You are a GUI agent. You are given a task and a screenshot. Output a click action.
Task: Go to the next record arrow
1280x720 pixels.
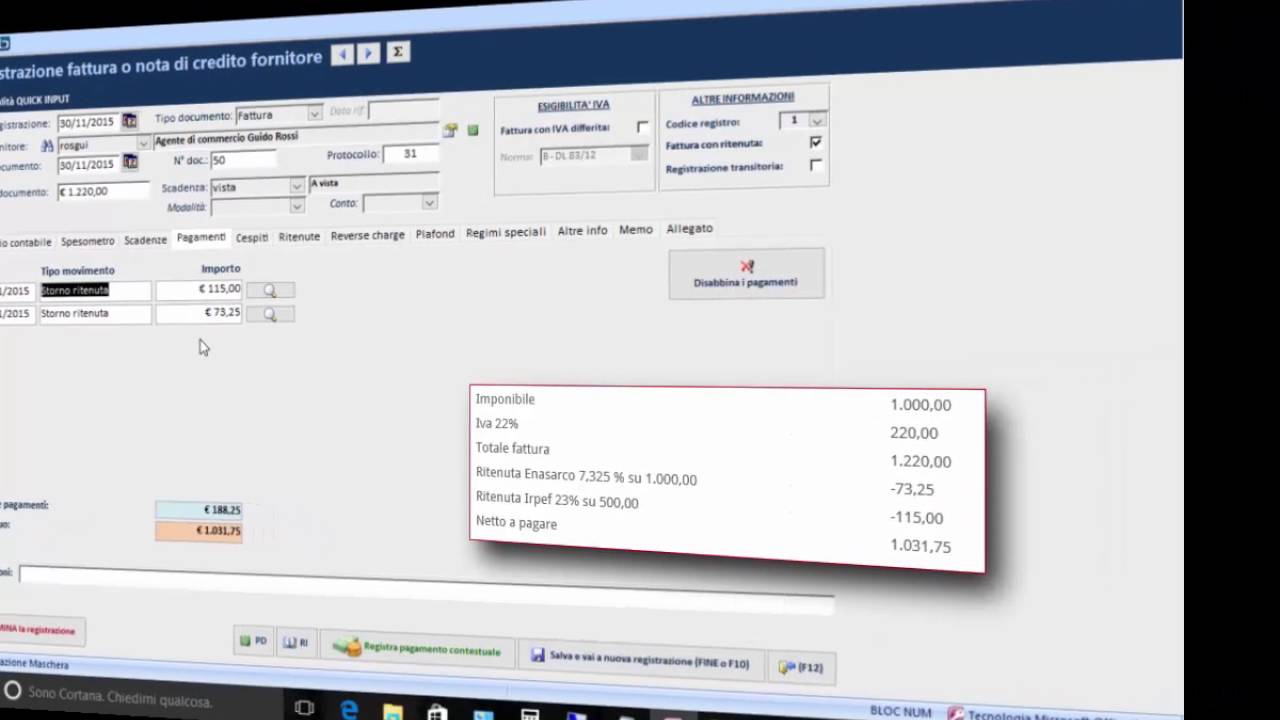click(369, 53)
